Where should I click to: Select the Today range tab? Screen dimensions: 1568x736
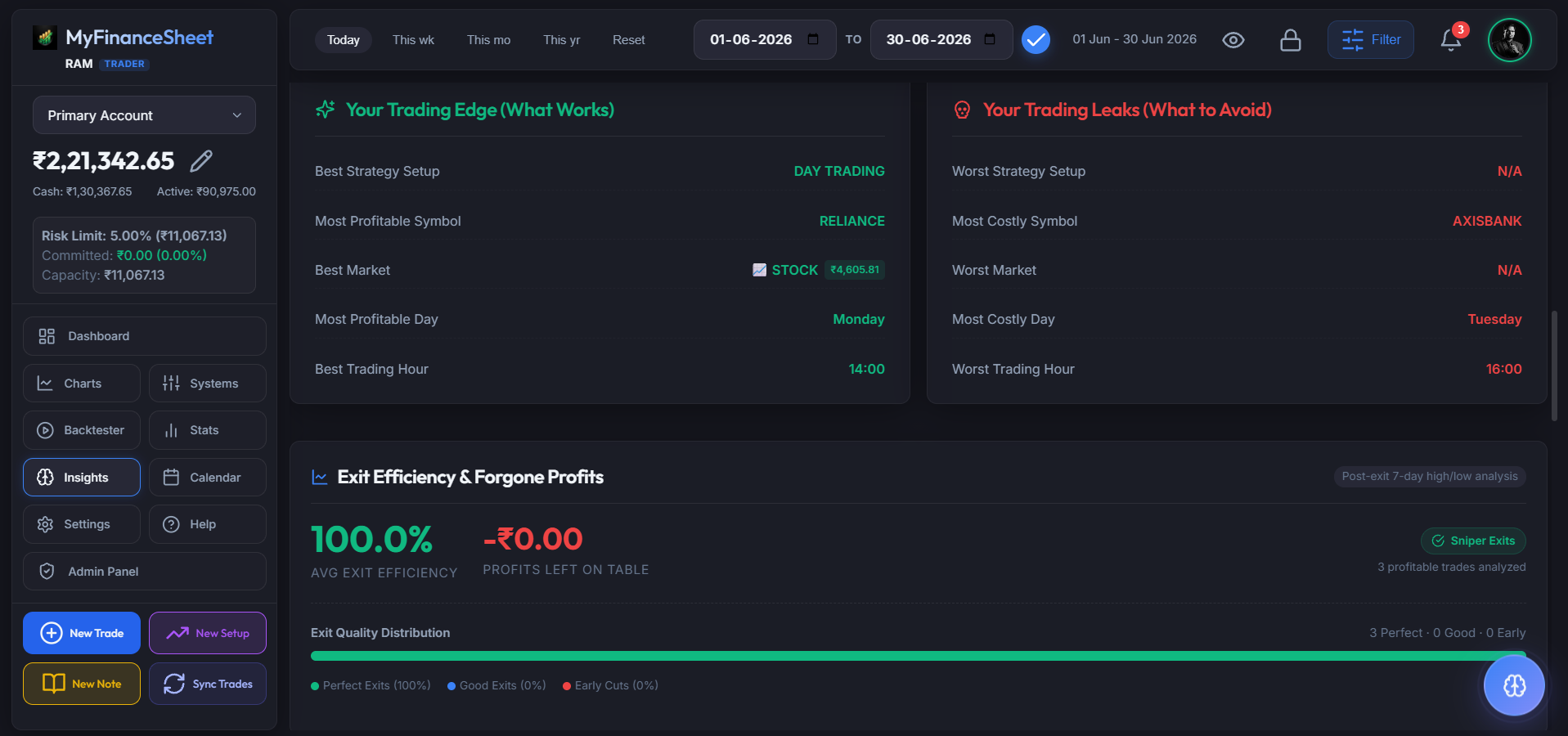click(x=344, y=40)
